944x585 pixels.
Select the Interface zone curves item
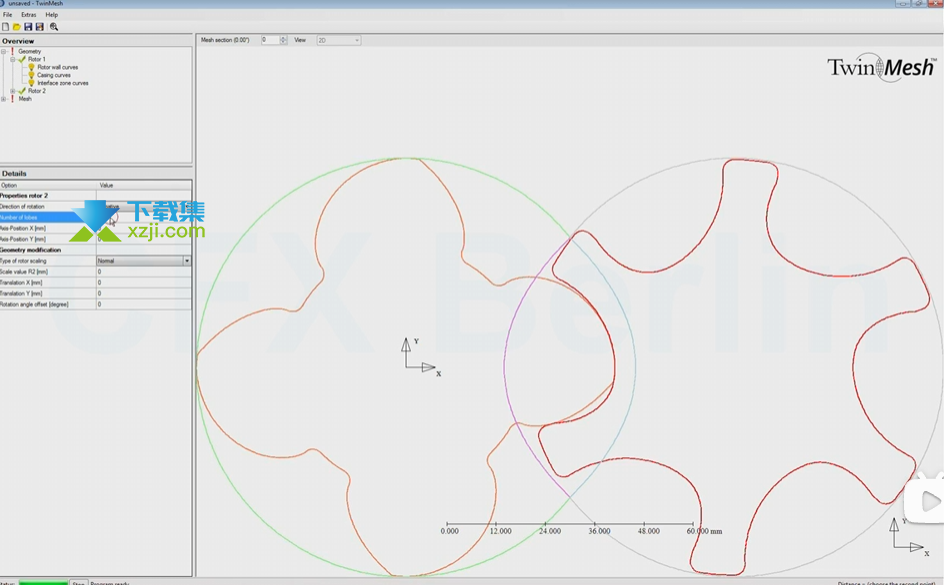(x=63, y=83)
